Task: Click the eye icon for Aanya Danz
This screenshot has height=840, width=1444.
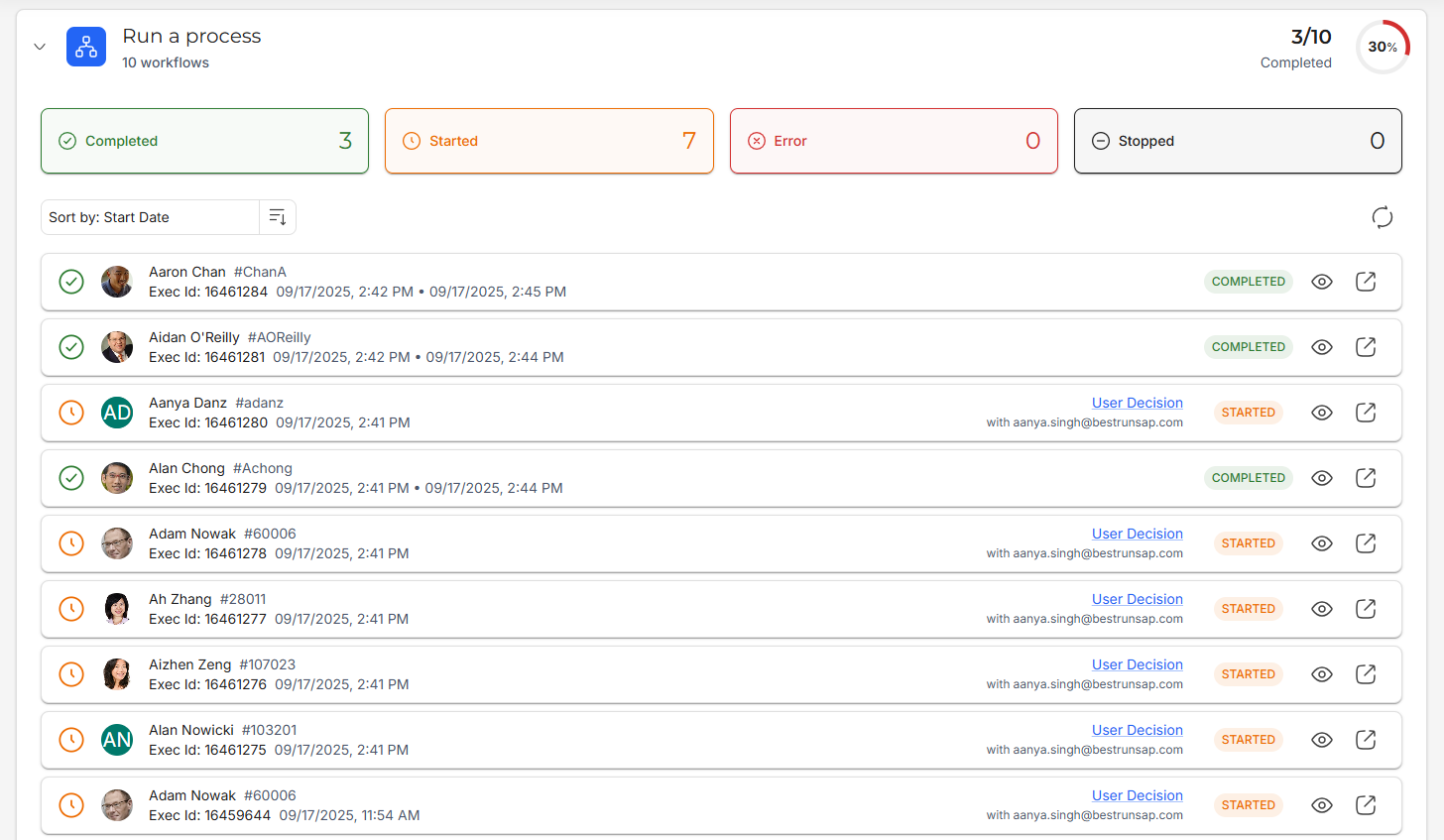Action: [1321, 413]
